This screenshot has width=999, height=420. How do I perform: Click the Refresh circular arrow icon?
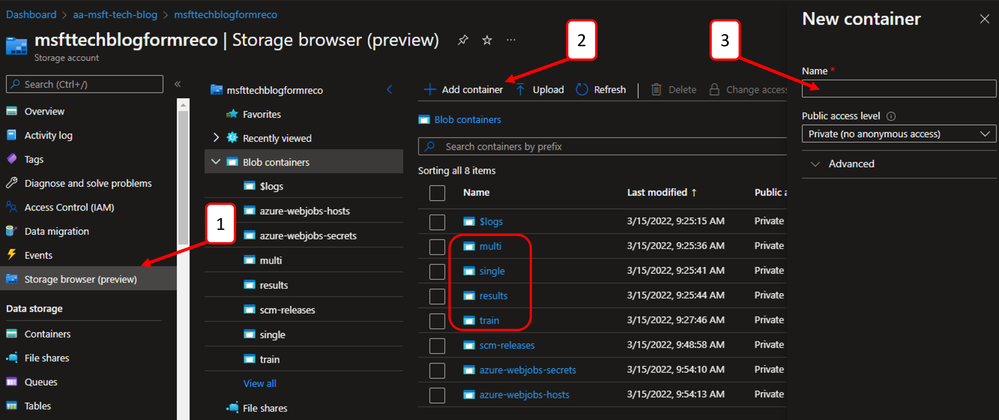point(581,90)
